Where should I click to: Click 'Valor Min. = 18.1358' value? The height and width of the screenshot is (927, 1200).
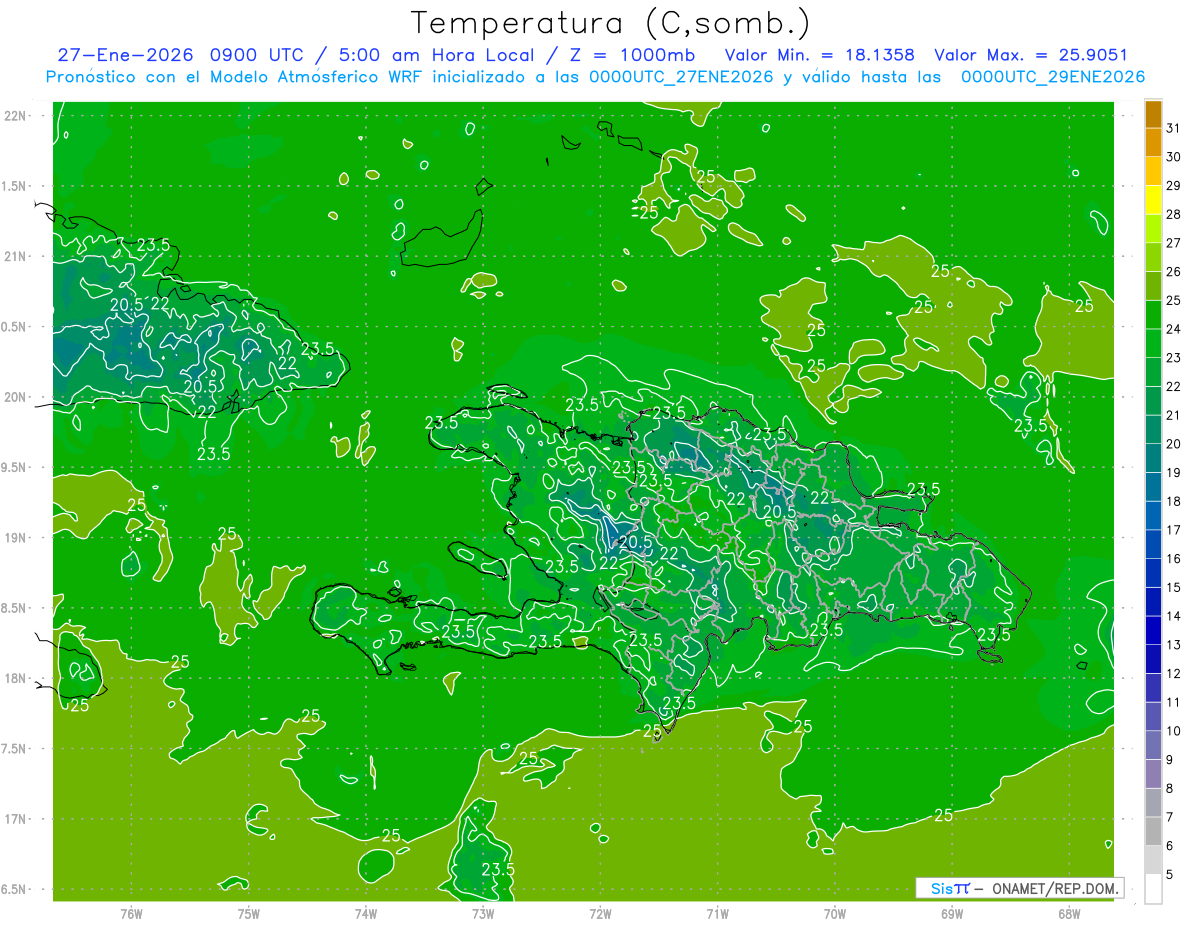pos(819,55)
